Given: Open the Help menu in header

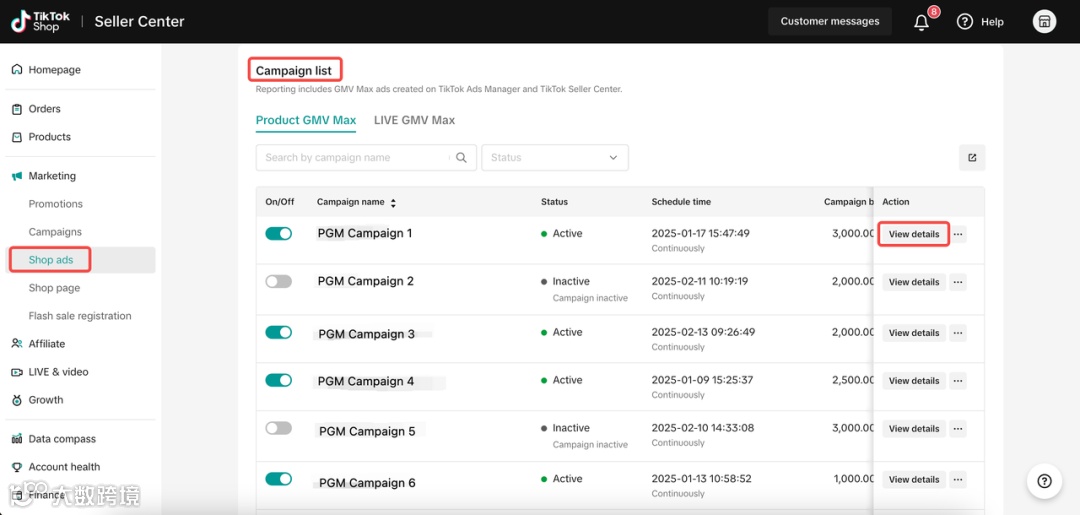Looking at the screenshot, I should tap(980, 22).
